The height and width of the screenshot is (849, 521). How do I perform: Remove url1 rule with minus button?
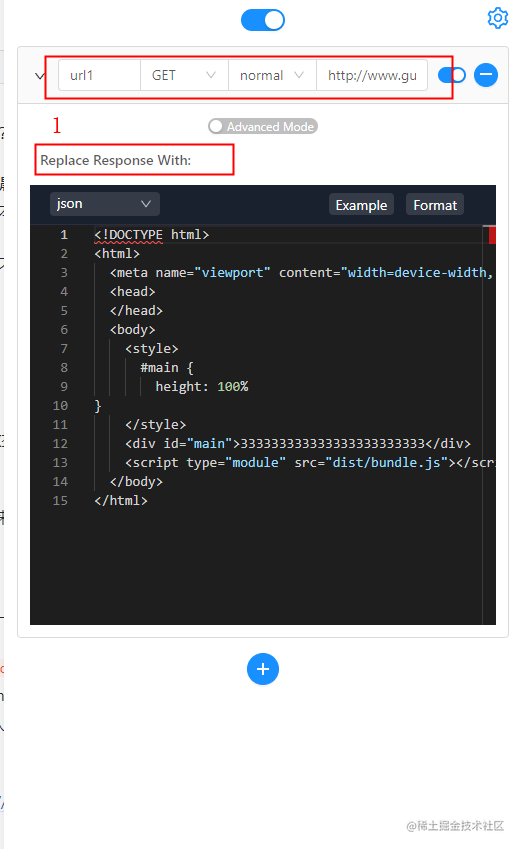[x=486, y=75]
